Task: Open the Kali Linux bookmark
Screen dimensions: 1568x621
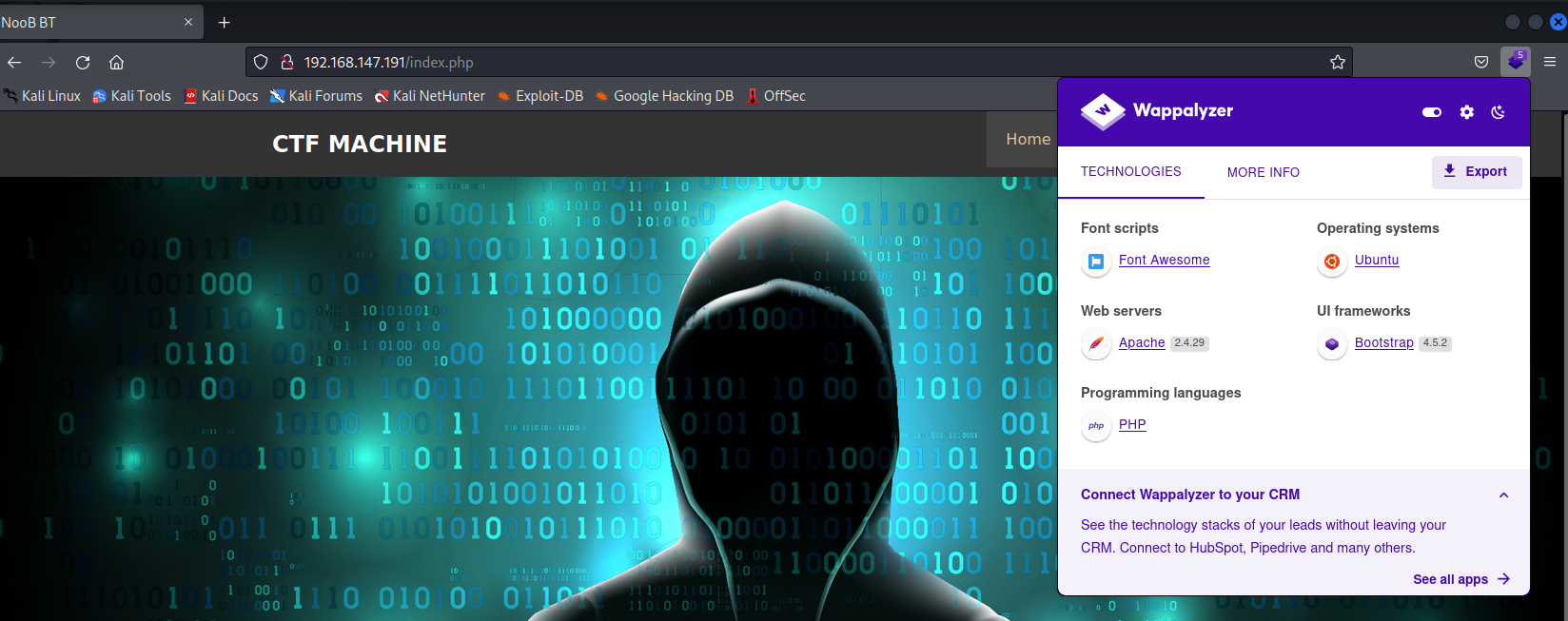Action: pos(42,96)
